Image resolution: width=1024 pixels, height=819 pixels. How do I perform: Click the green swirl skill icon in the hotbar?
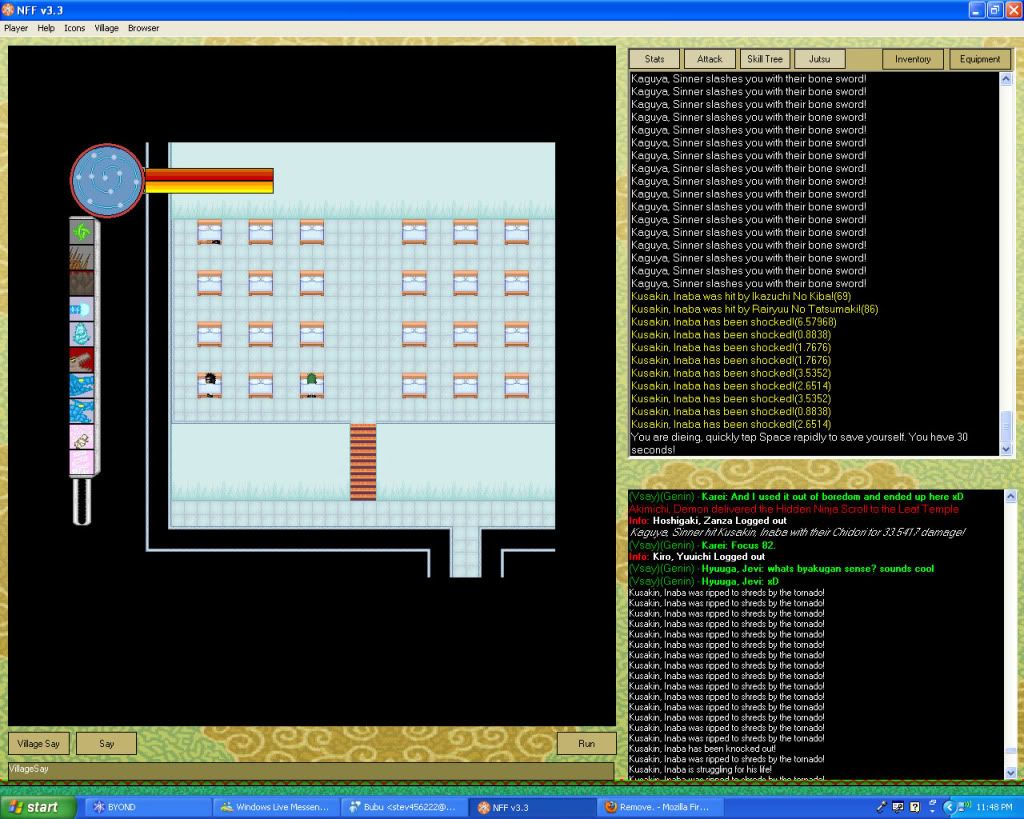point(81,231)
